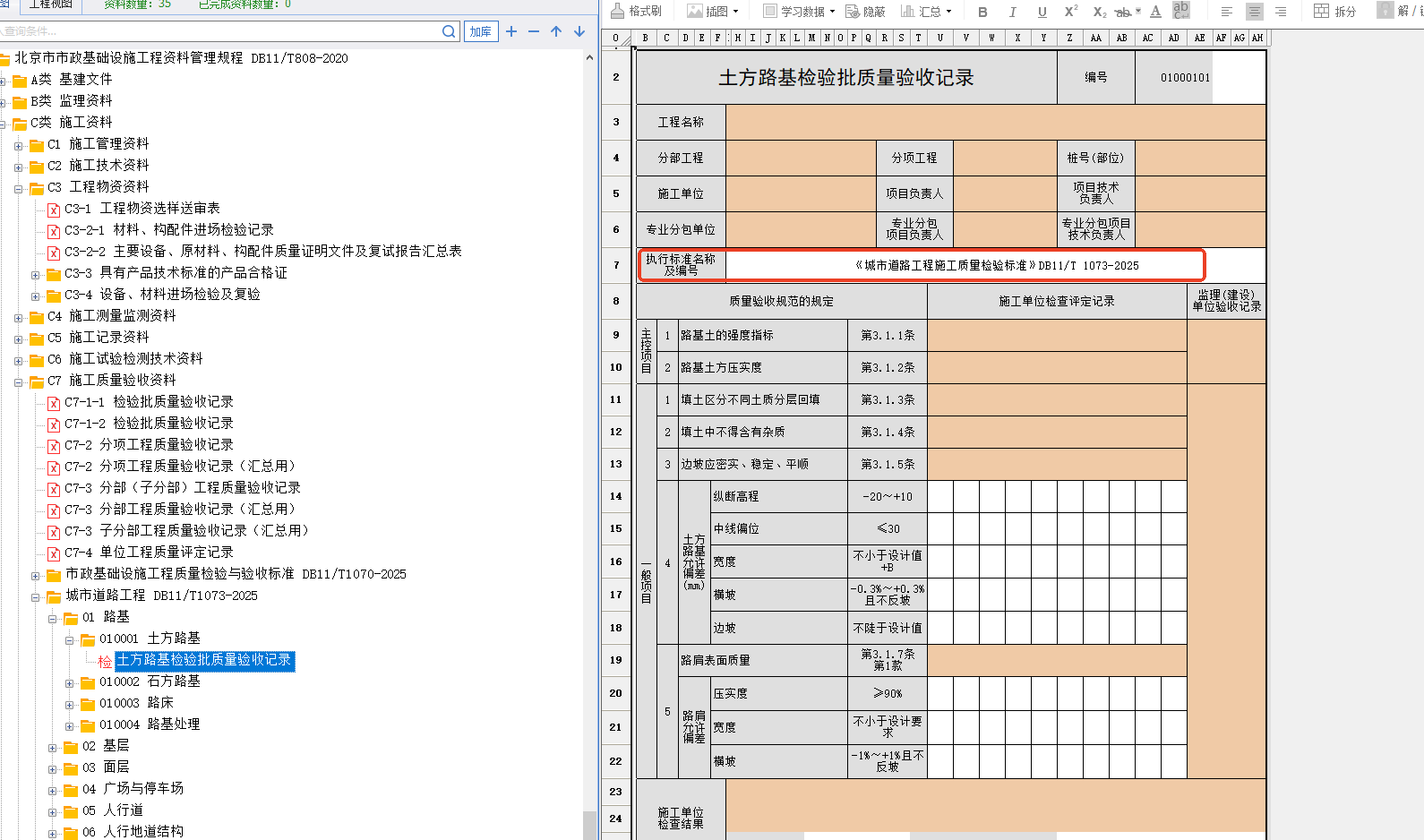Image resolution: width=1424 pixels, height=840 pixels.
Task: Move item down with arrow icon
Action: pos(579,31)
